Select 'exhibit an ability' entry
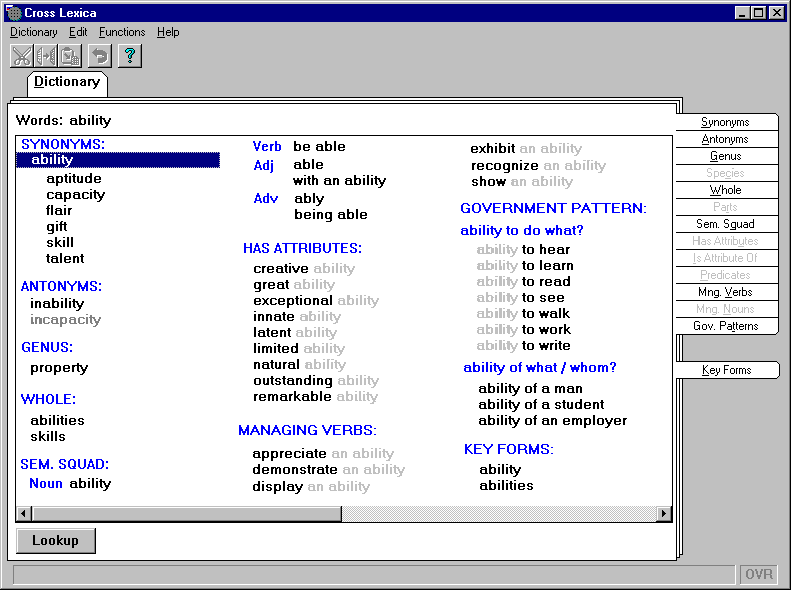This screenshot has width=791, height=590. [x=526, y=149]
